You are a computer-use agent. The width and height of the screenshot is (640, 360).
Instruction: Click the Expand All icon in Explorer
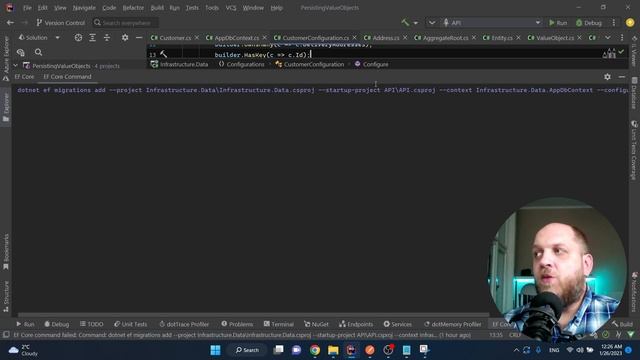pos(92,38)
